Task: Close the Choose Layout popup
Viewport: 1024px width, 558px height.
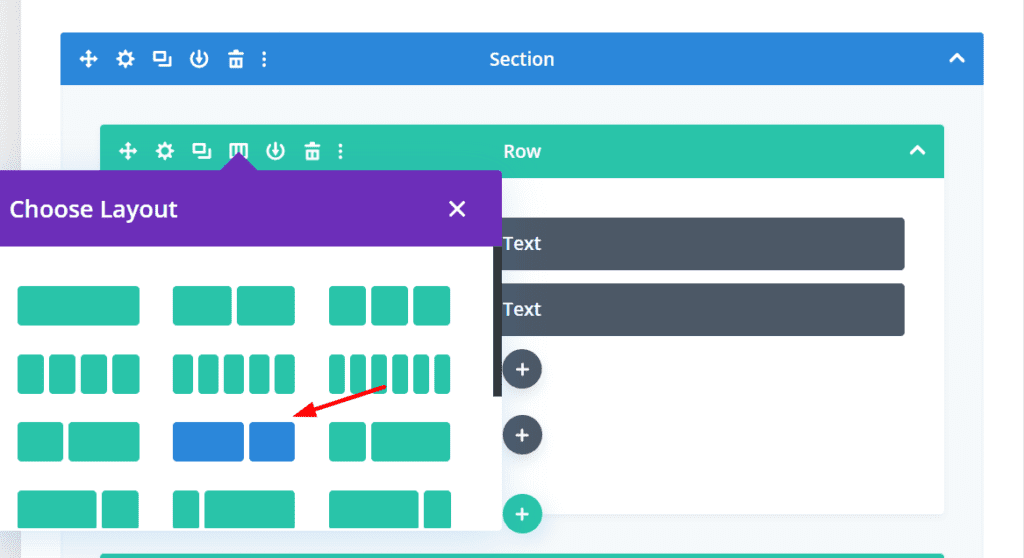Action: point(457,209)
